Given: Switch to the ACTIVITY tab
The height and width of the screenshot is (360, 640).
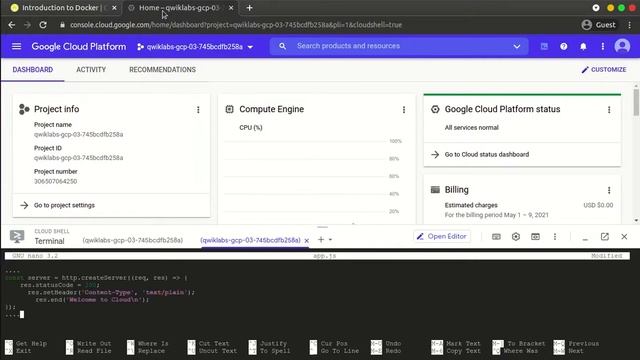Looking at the screenshot, I should (x=91, y=70).
